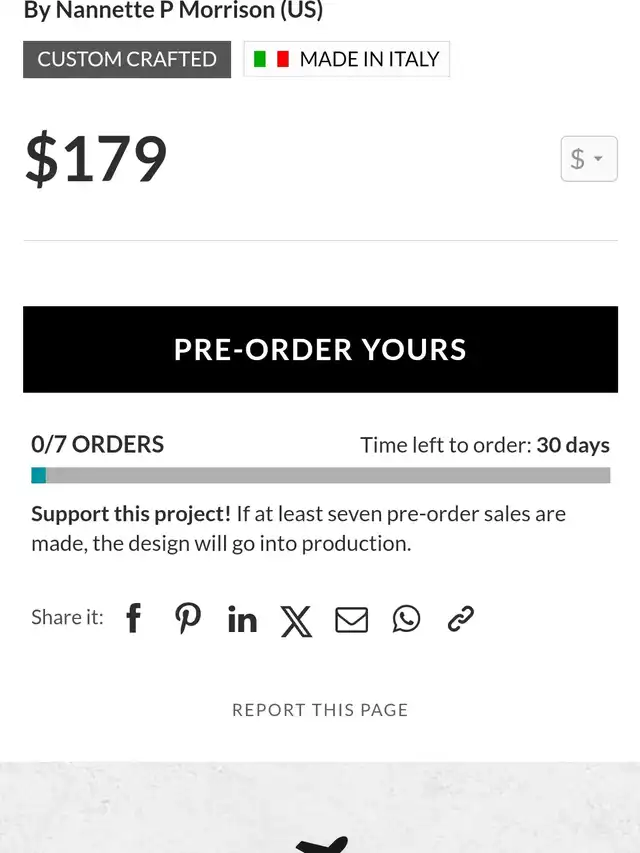This screenshot has width=640, height=853.
Task: Click designer name Nannette P Morrison
Action: 165,10
